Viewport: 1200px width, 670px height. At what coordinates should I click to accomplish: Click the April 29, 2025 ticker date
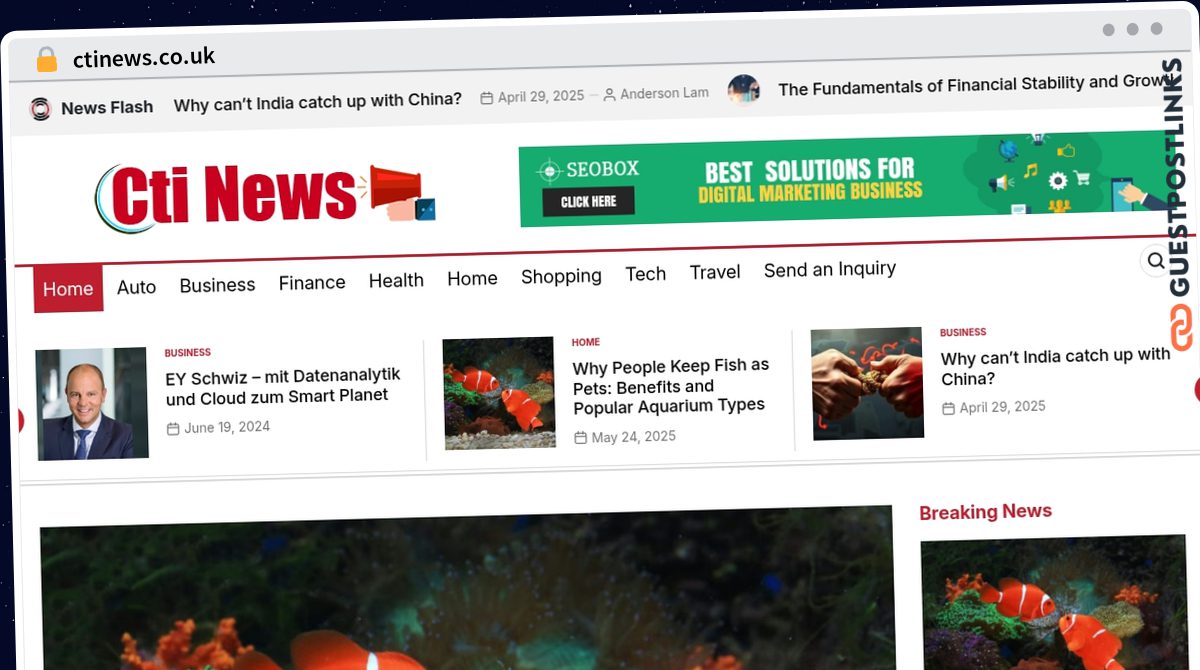(x=540, y=97)
